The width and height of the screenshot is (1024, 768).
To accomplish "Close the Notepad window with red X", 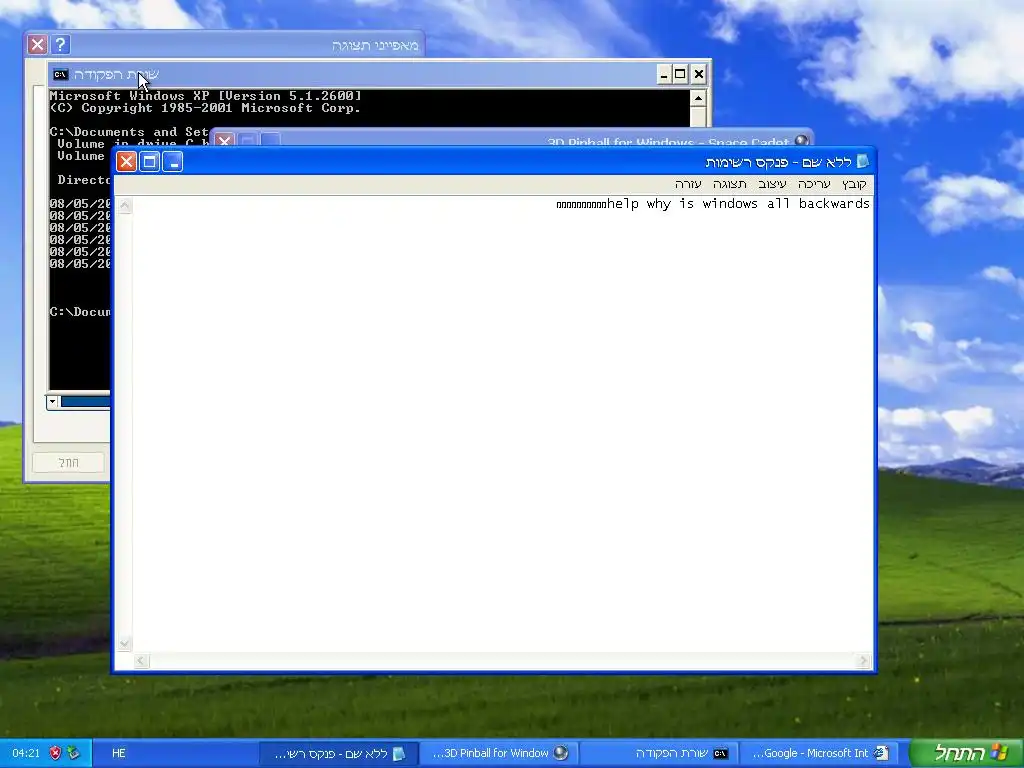I will point(127,161).
